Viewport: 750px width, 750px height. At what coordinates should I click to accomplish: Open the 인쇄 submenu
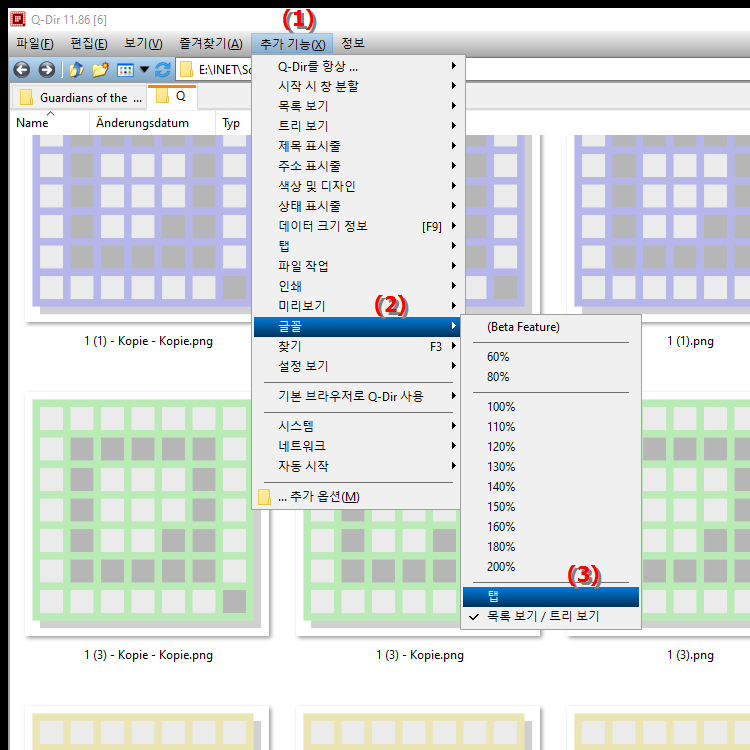pos(357,286)
